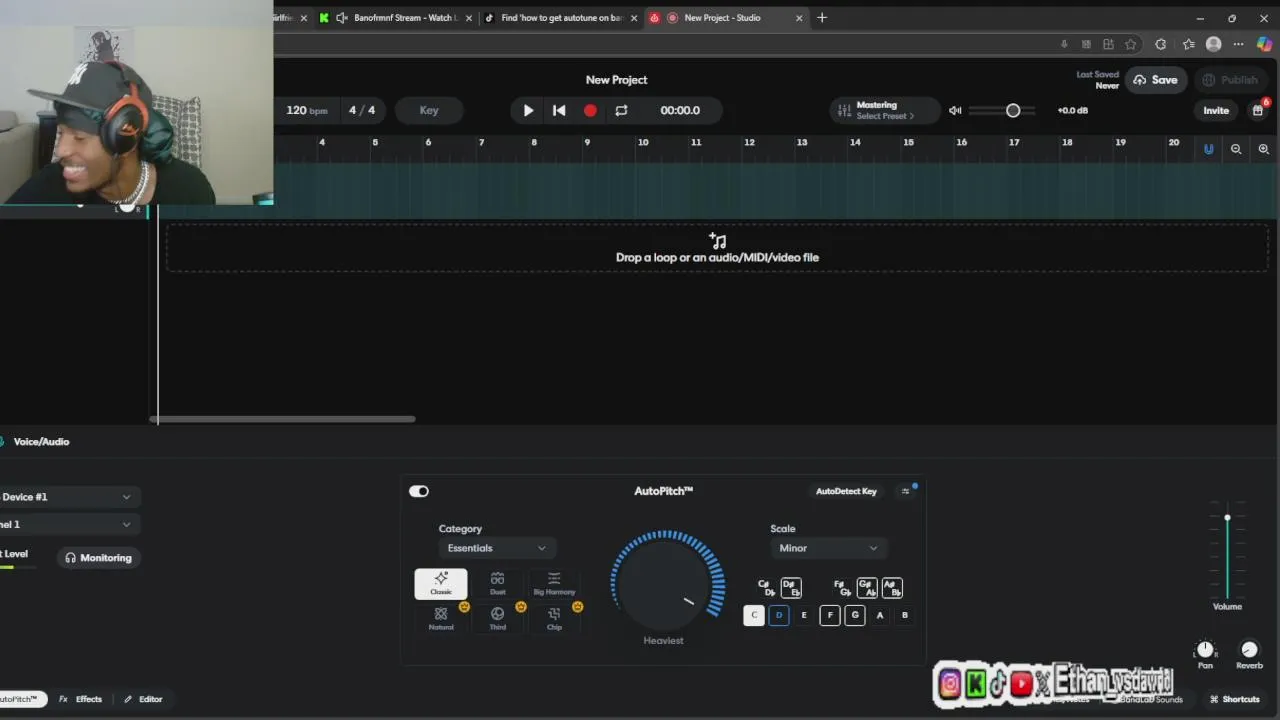Image resolution: width=1280 pixels, height=720 pixels.
Task: Open the Effects tab
Action: click(x=81, y=699)
